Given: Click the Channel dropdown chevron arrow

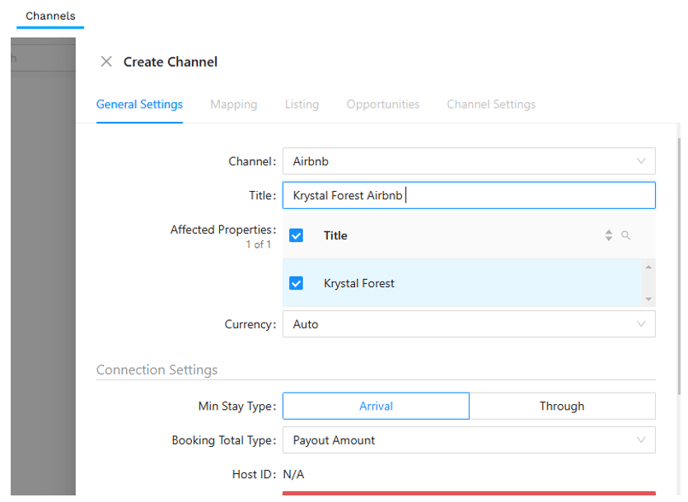Looking at the screenshot, I should pos(641,161).
